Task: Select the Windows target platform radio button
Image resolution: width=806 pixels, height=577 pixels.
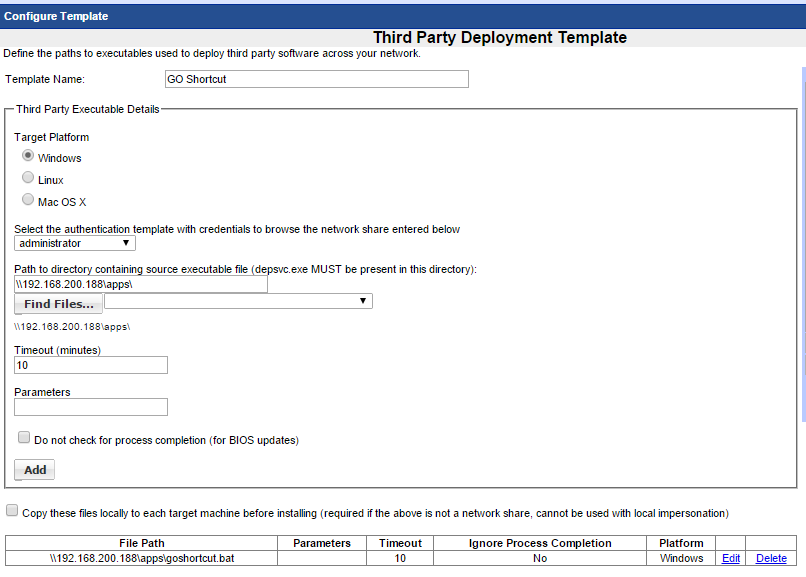Action: (x=28, y=156)
